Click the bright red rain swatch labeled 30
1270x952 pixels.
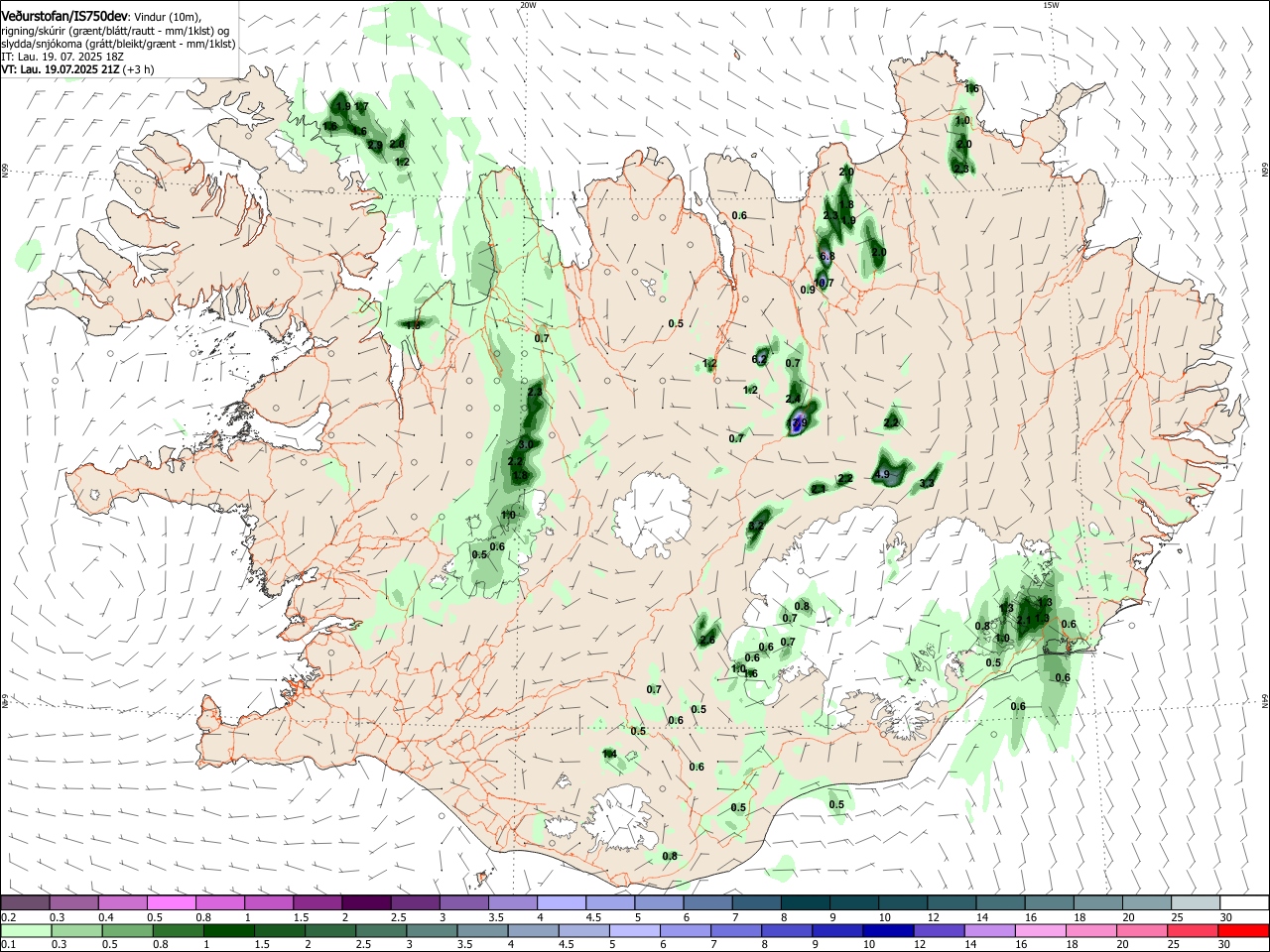[x=1242, y=931]
